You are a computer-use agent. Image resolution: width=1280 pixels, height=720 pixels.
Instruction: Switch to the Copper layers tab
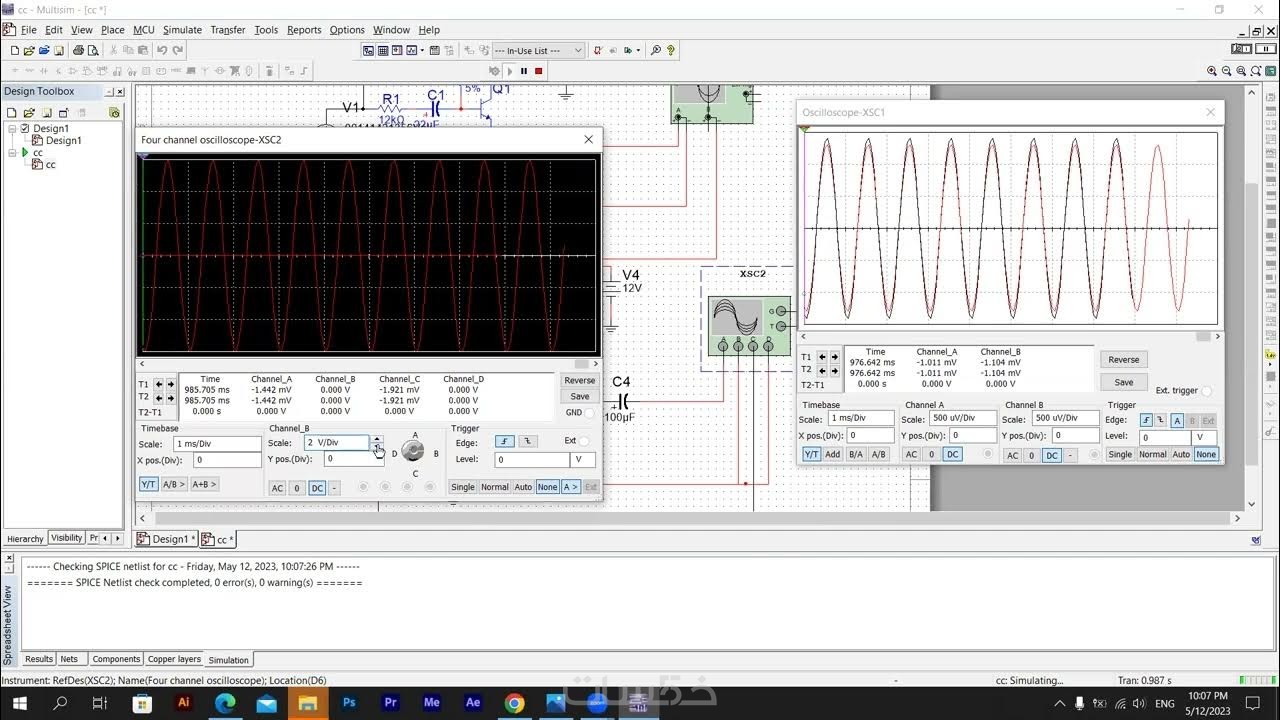tap(175, 659)
